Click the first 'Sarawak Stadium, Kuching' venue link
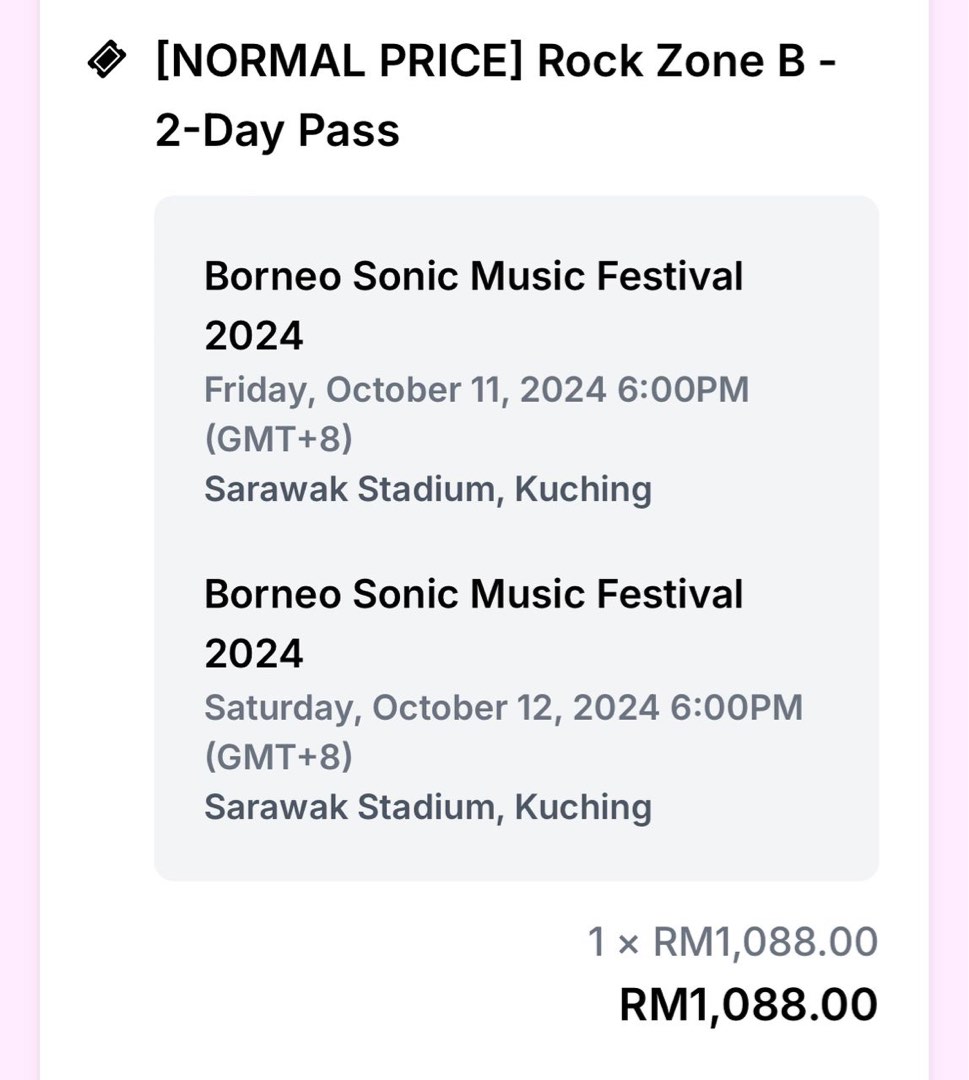This screenshot has height=1080, width=969. [x=428, y=488]
